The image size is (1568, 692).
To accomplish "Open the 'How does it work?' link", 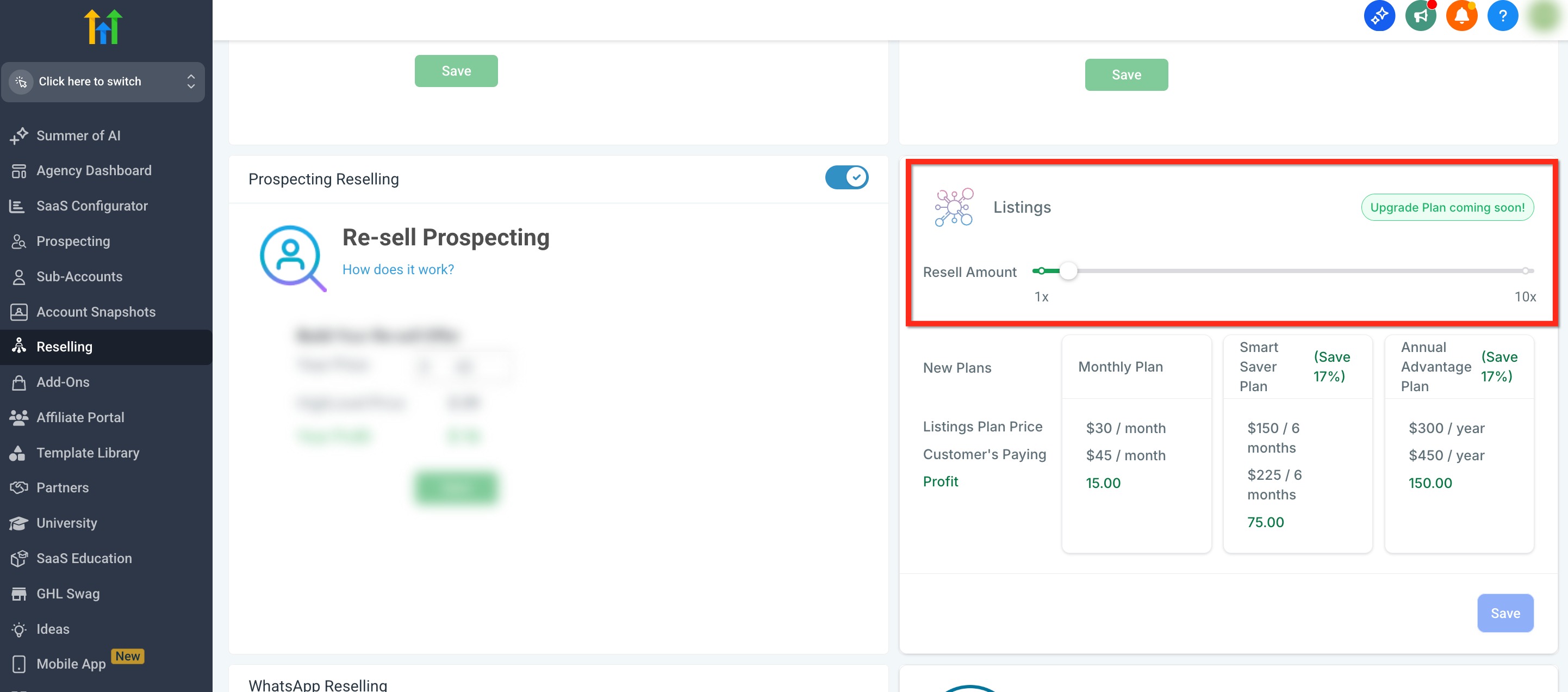I will point(397,269).
